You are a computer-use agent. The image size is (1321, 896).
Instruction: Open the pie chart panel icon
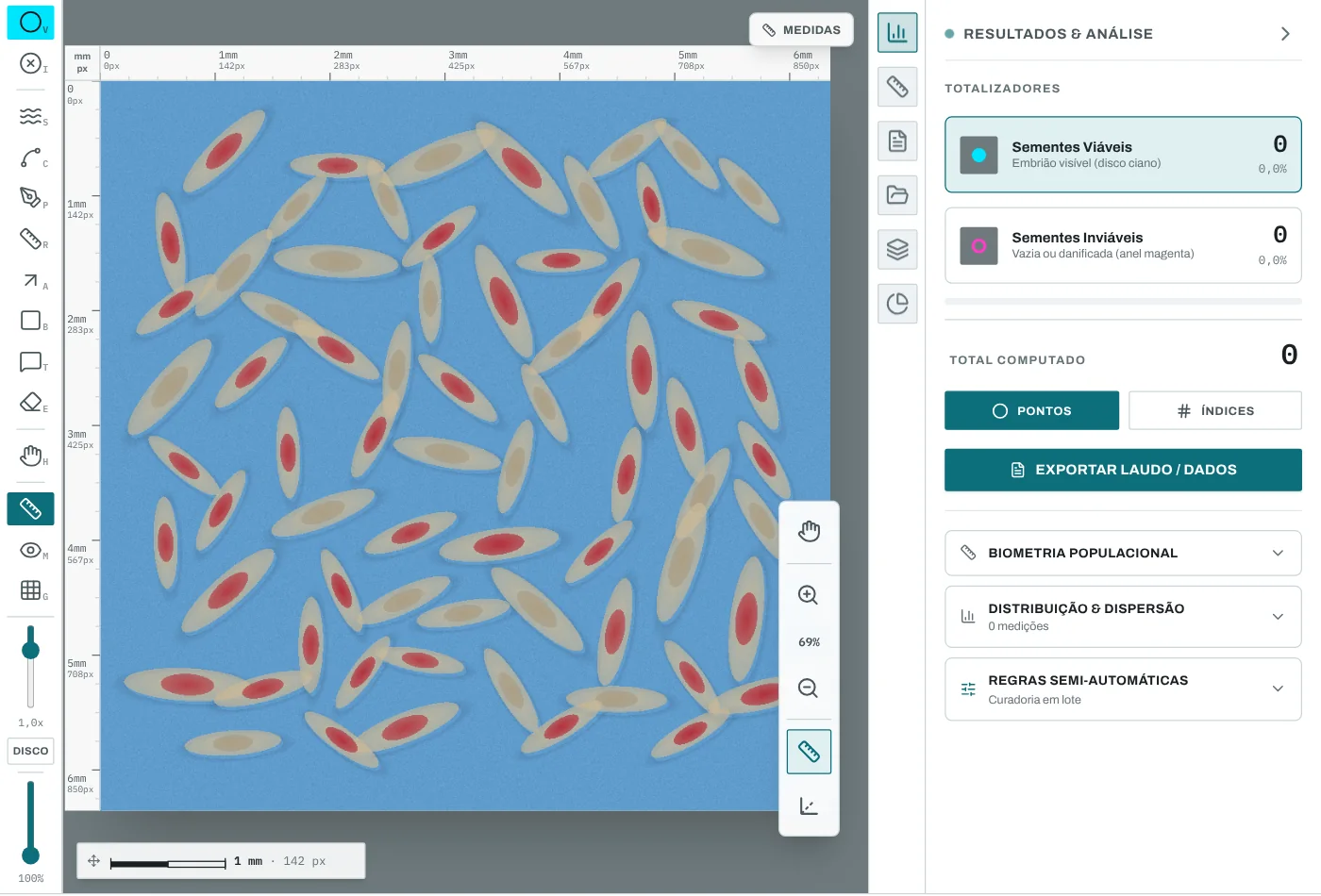(x=897, y=304)
